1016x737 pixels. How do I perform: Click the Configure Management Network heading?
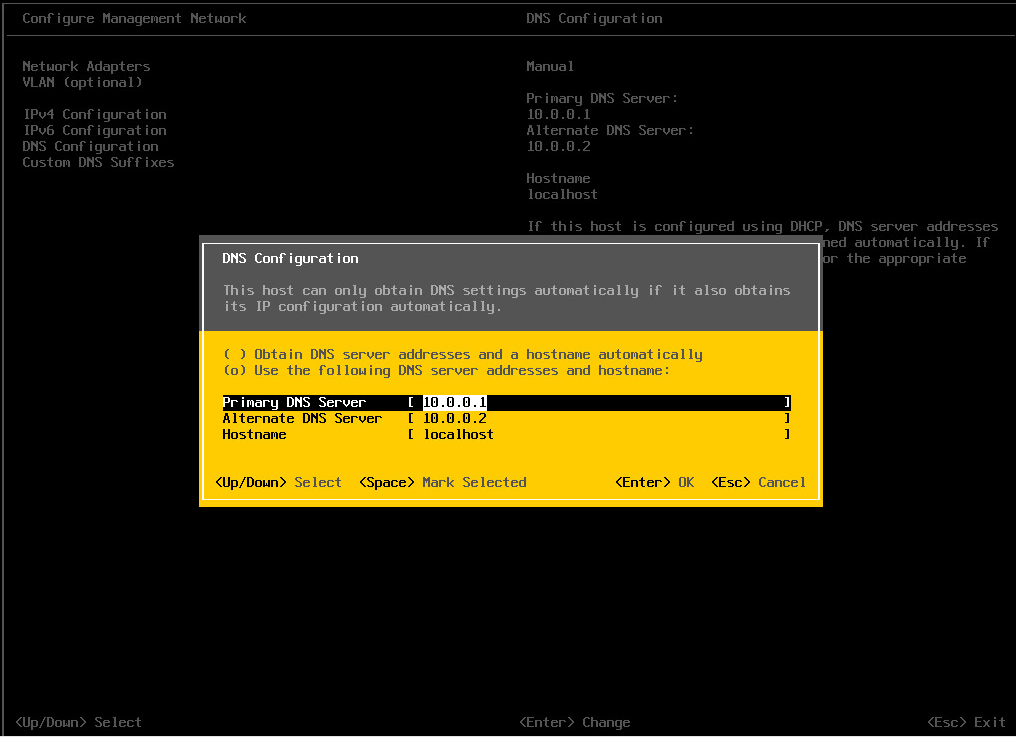134,18
